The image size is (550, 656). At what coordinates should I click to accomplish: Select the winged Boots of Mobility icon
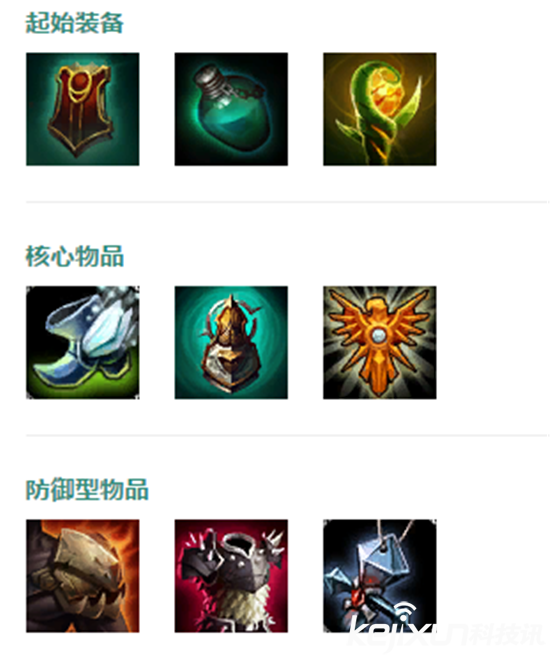point(82,343)
